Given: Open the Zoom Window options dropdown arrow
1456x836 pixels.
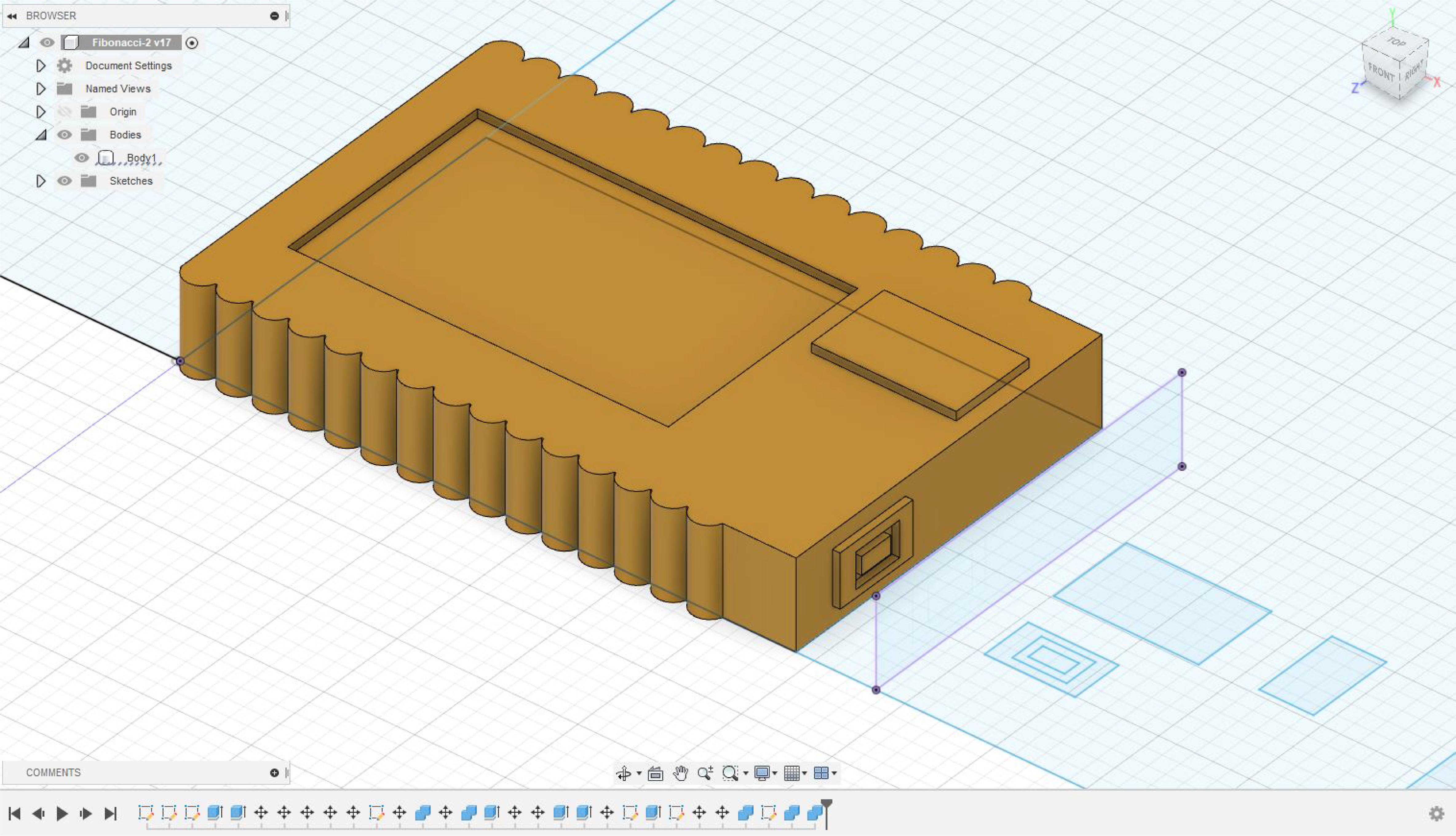Looking at the screenshot, I should click(x=745, y=773).
